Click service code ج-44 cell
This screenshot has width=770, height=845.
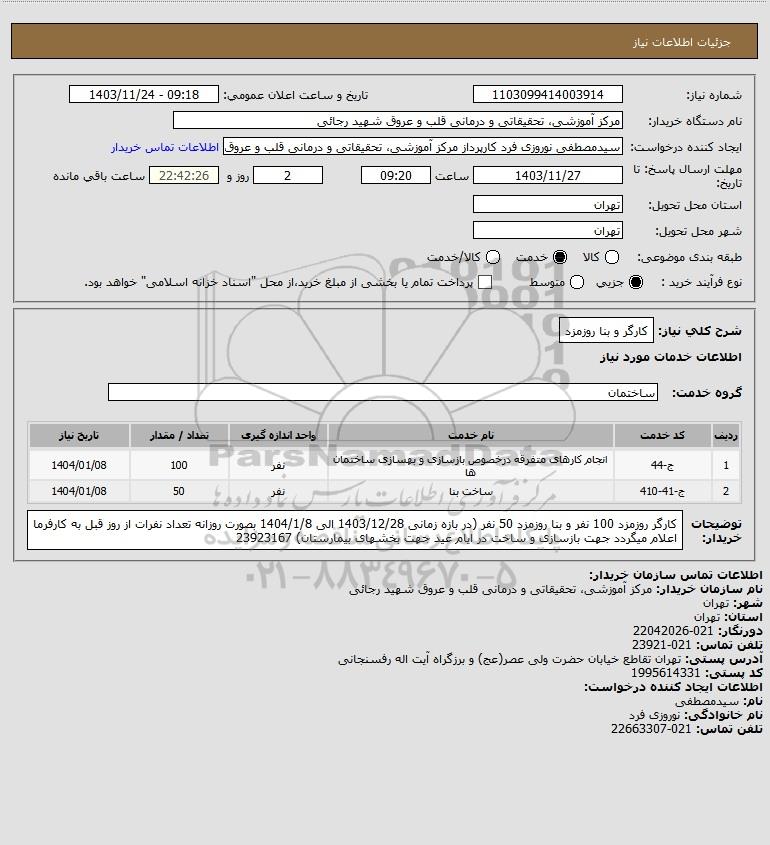pyautogui.click(x=662, y=465)
